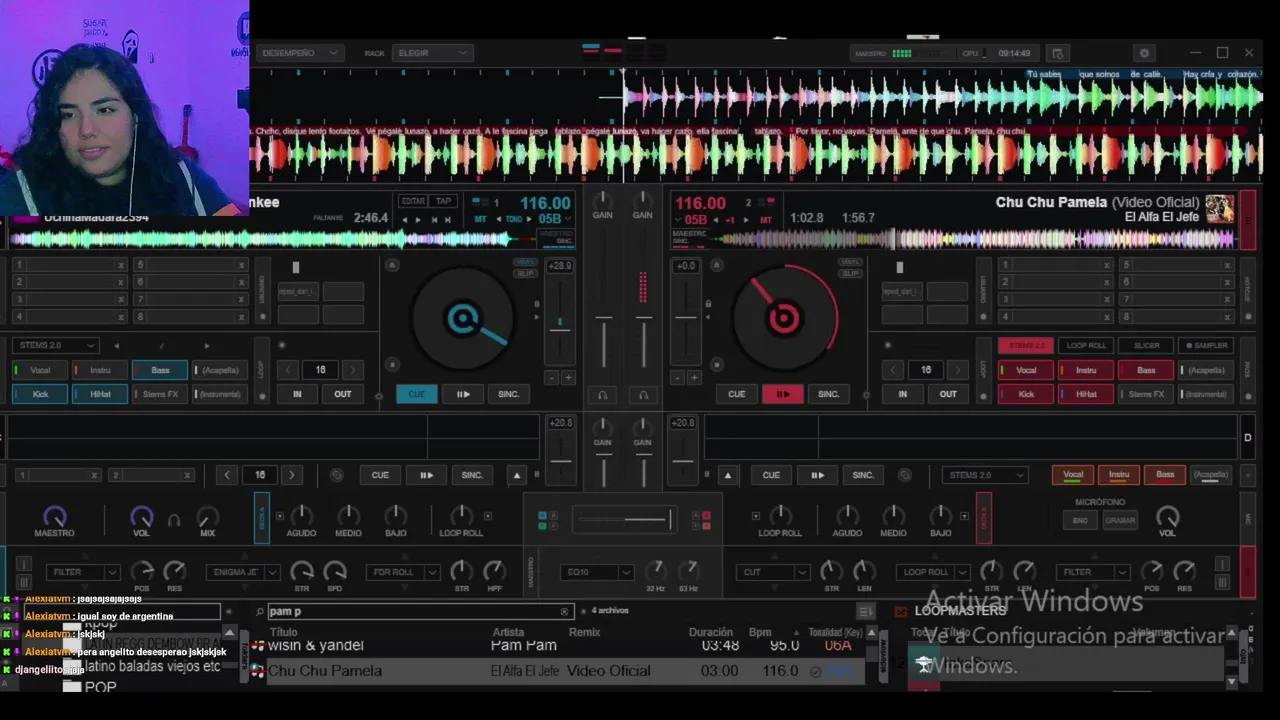Open the FDR ROLL effect dropdown
The width and height of the screenshot is (1280, 720).
(404, 572)
